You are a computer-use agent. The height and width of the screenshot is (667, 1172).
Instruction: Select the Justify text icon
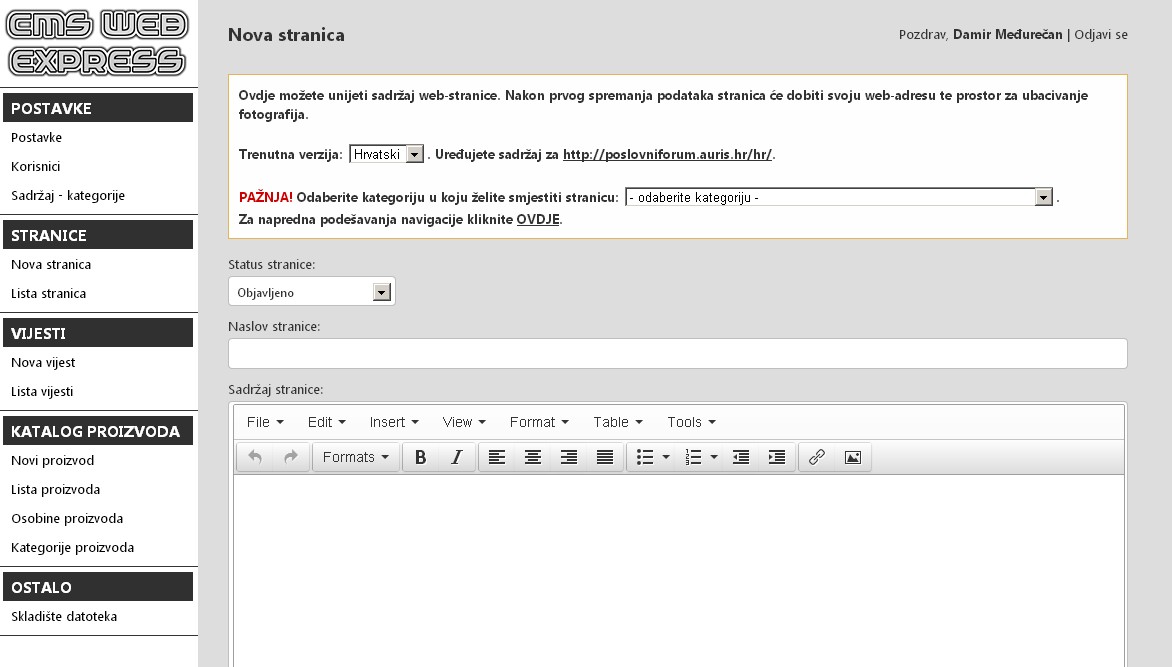click(x=605, y=457)
